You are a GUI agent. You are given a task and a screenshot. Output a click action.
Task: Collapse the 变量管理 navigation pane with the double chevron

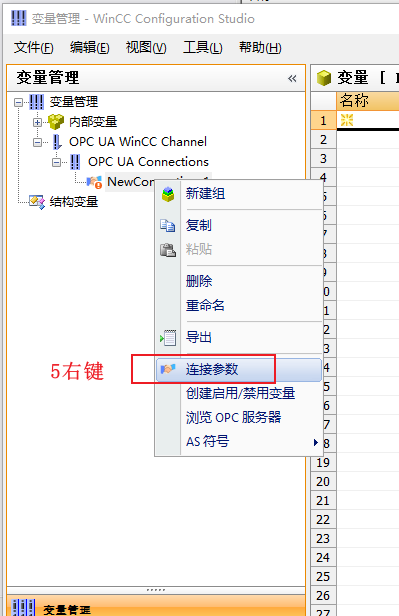point(292,78)
